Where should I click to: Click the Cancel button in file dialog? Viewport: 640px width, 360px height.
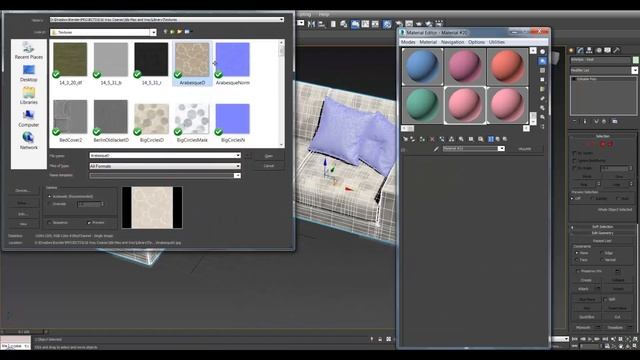(269, 166)
